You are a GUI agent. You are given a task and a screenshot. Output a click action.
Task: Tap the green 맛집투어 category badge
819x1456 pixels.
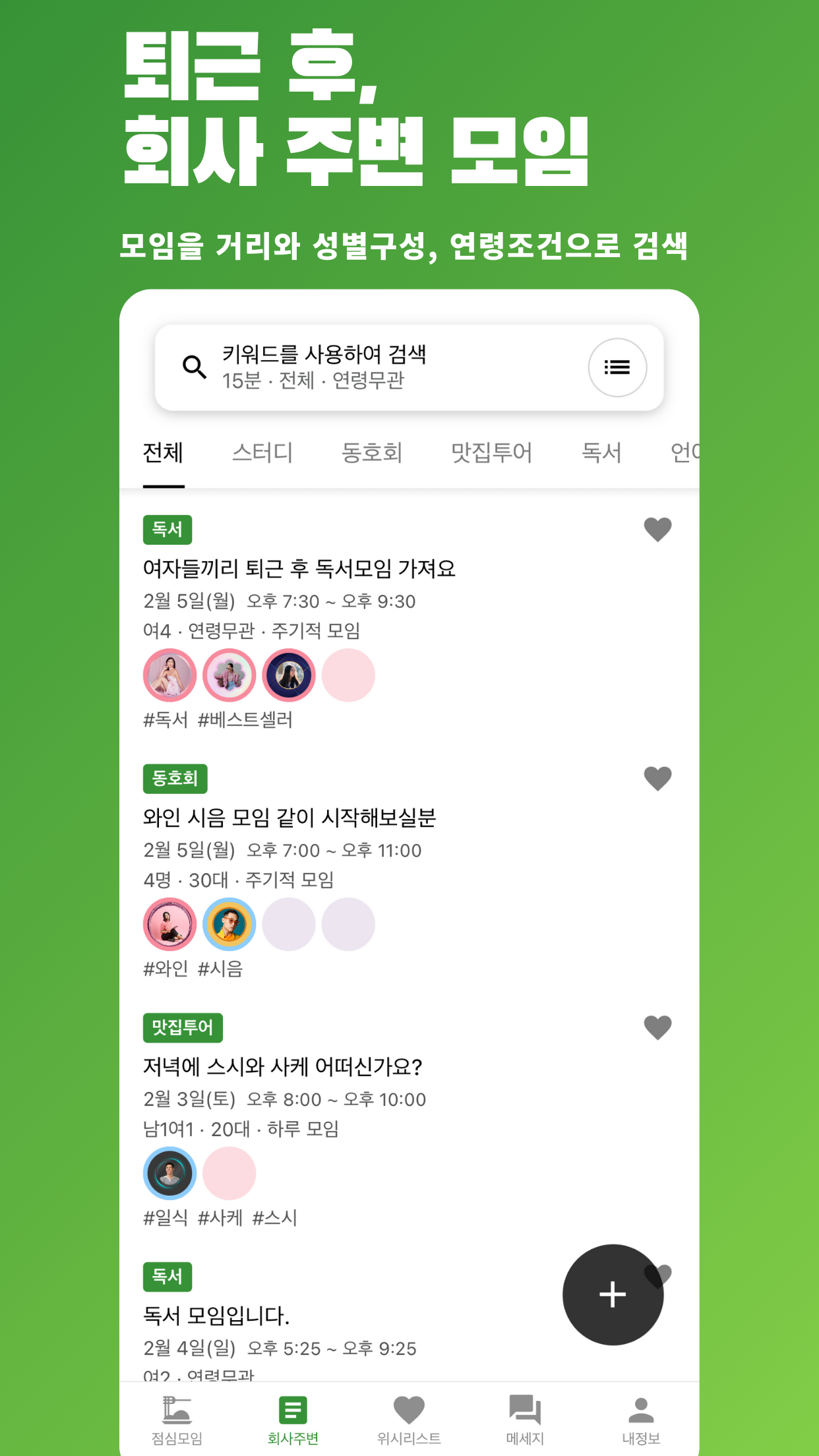pos(183,1027)
